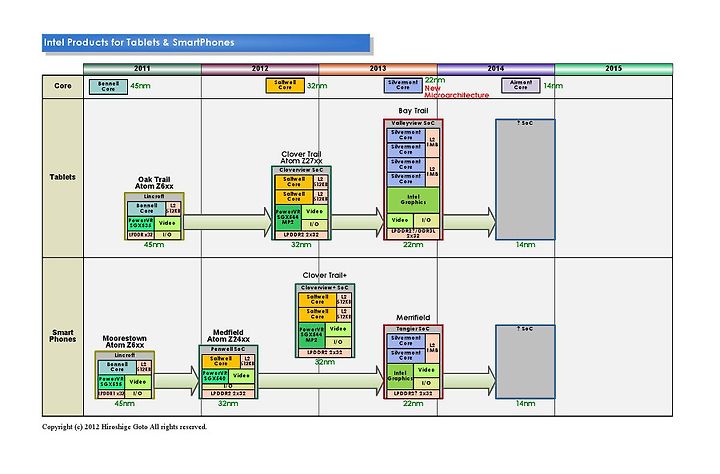Click the 'Clover Trail Atom Z27xx' label

302,158
